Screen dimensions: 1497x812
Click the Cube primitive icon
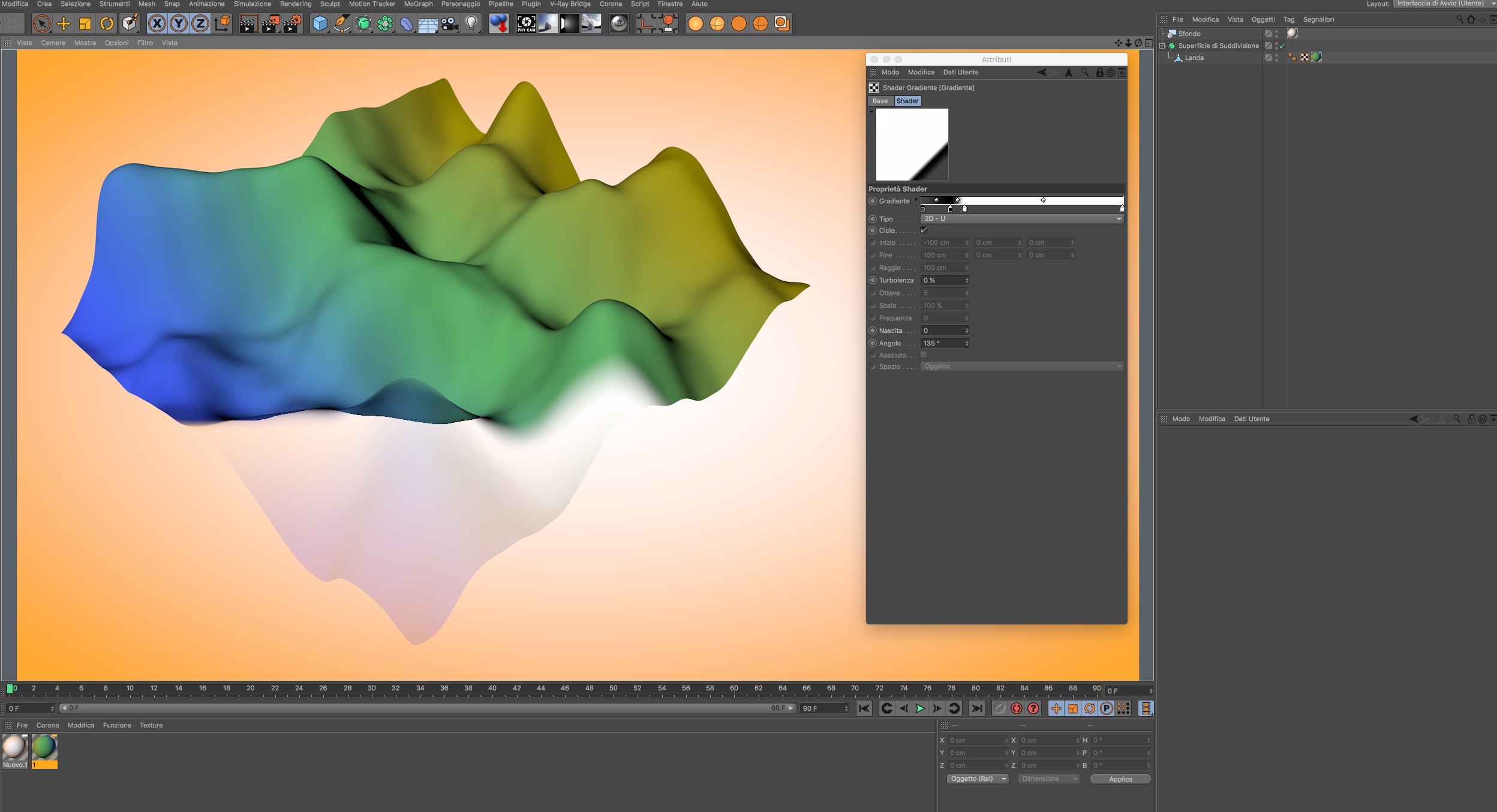point(320,24)
